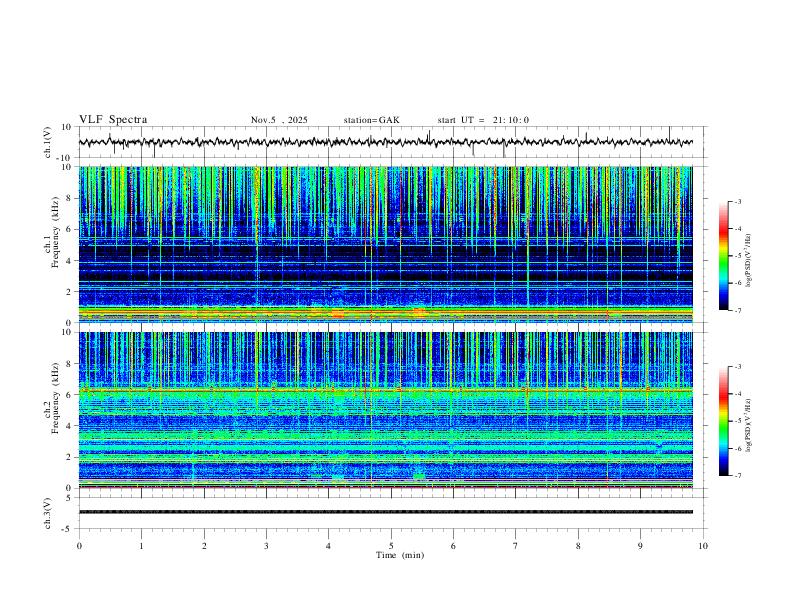The height and width of the screenshot is (612, 792).
Task: Select the "ch.1(V)" axis label
Action: 48,142
